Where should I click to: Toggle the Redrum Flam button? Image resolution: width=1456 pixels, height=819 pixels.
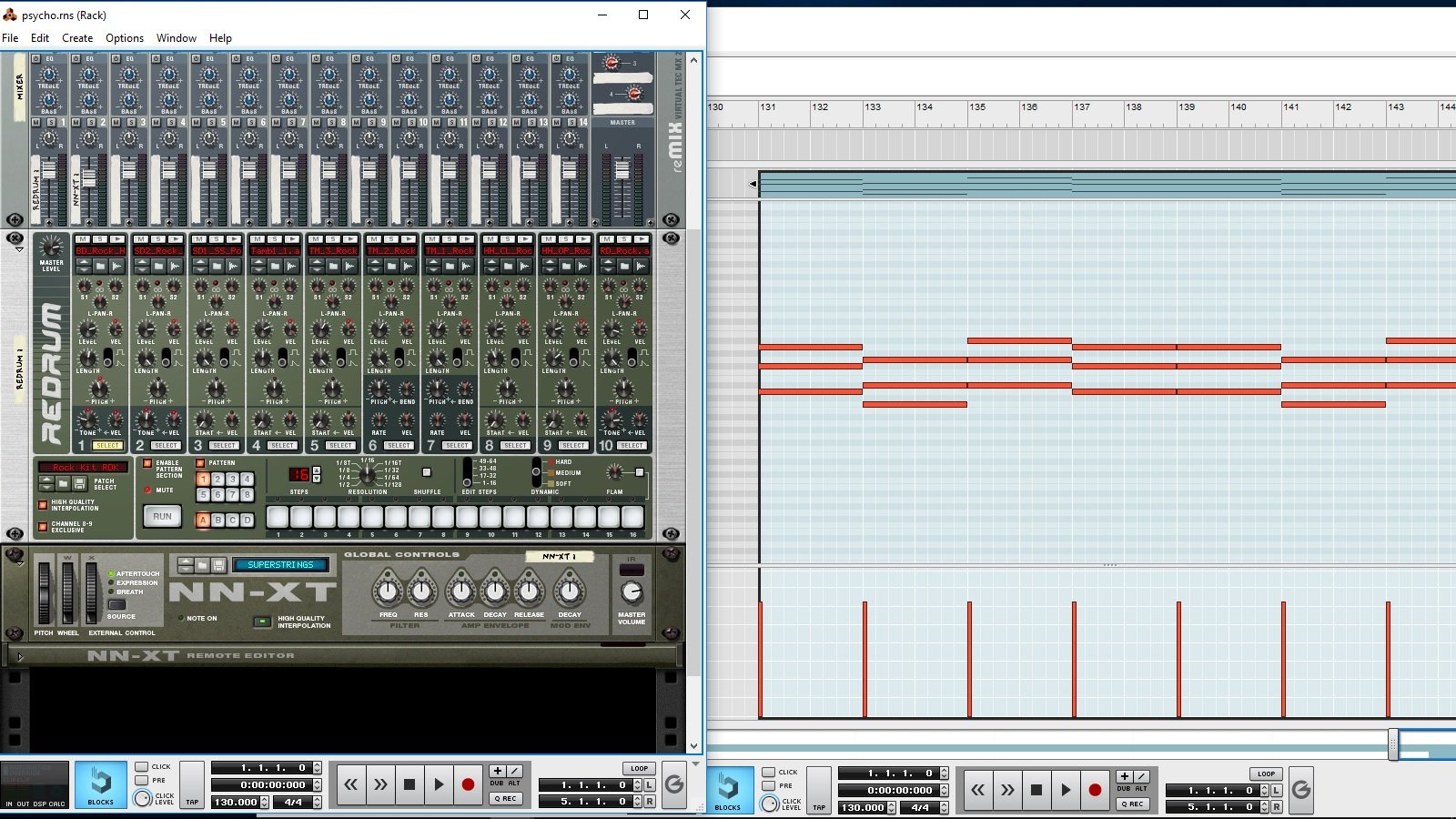[x=640, y=472]
